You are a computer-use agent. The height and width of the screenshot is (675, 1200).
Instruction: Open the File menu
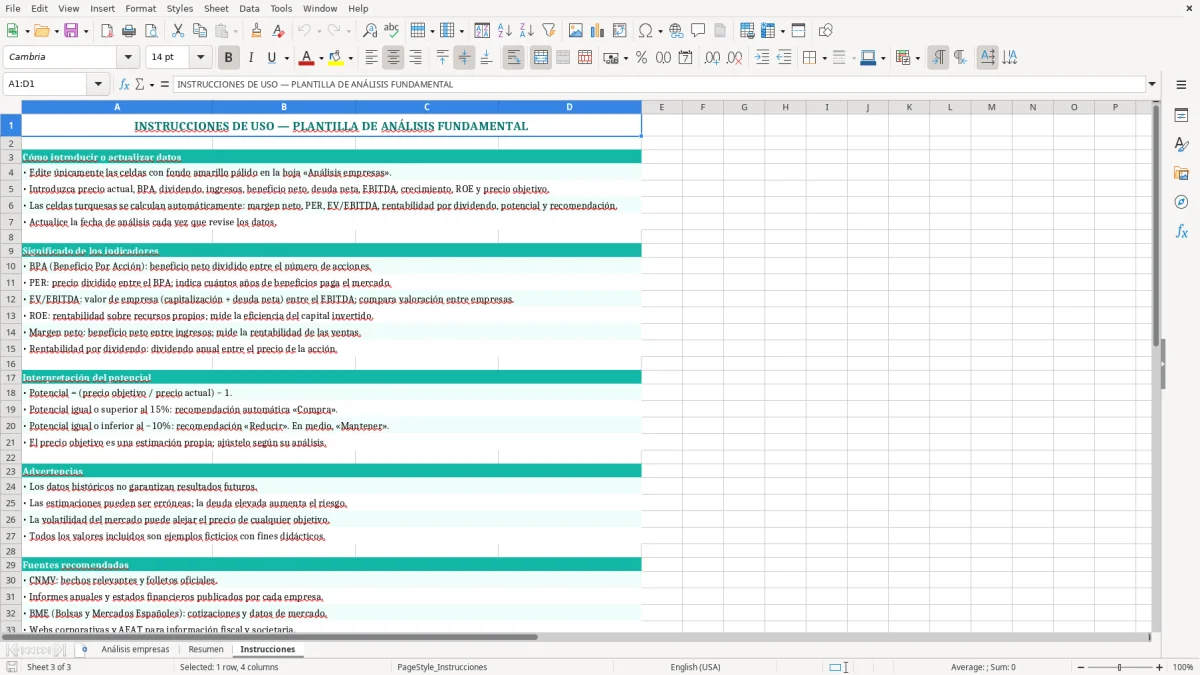pyautogui.click(x=12, y=8)
